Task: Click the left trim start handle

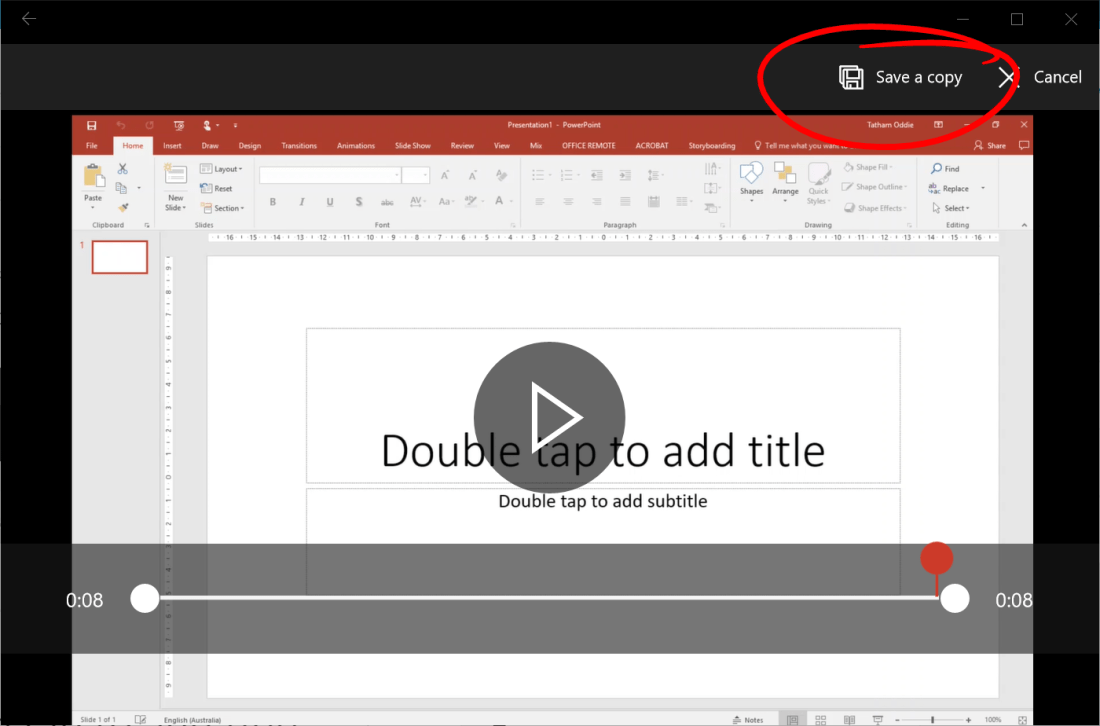Action: [145, 599]
